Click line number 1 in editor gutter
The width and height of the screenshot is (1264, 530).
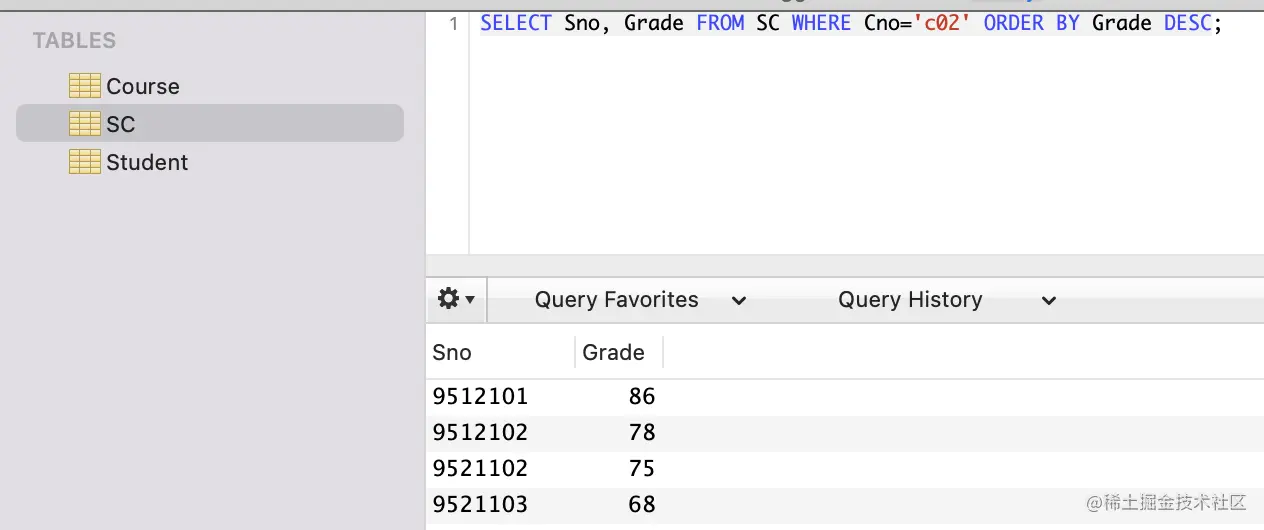[x=453, y=24]
